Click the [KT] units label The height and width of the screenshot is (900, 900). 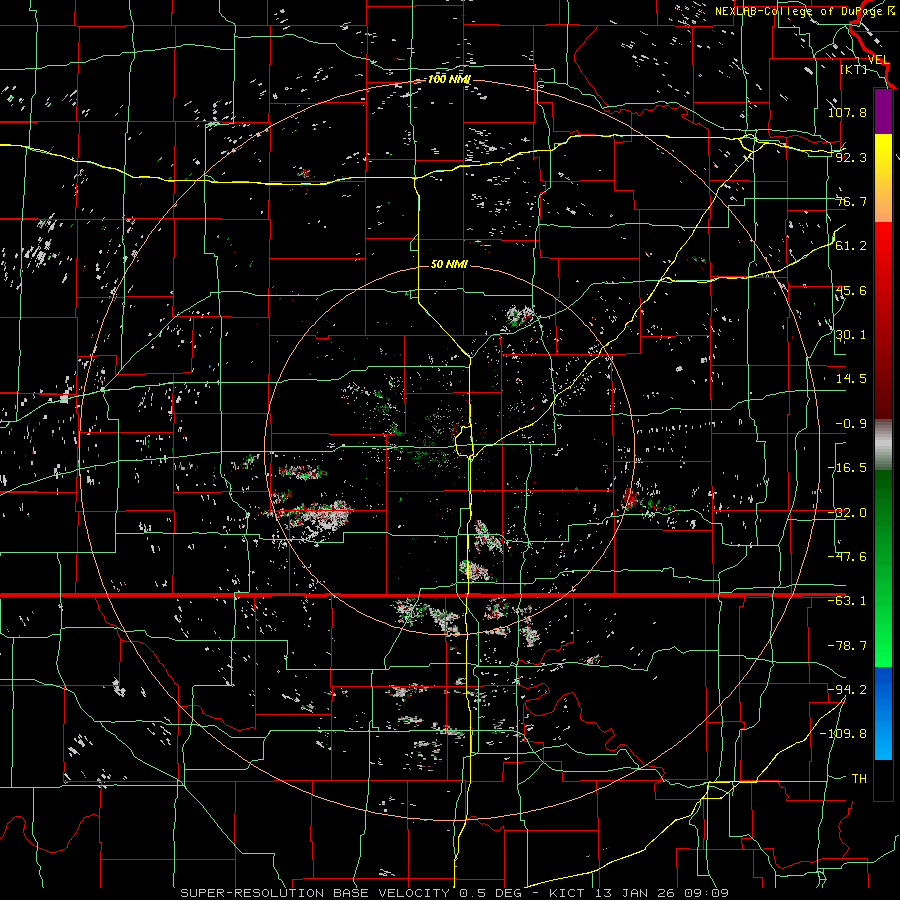[854, 69]
